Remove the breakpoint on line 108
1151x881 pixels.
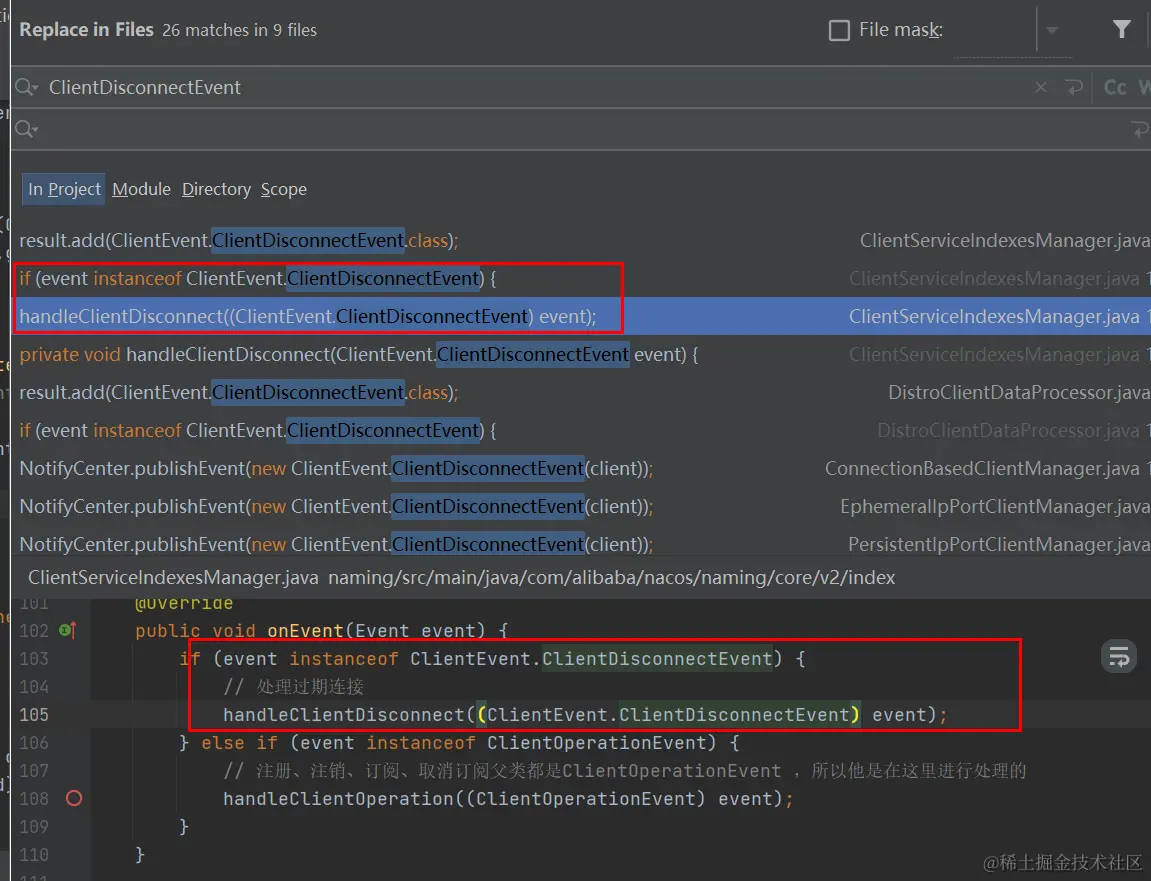click(73, 798)
